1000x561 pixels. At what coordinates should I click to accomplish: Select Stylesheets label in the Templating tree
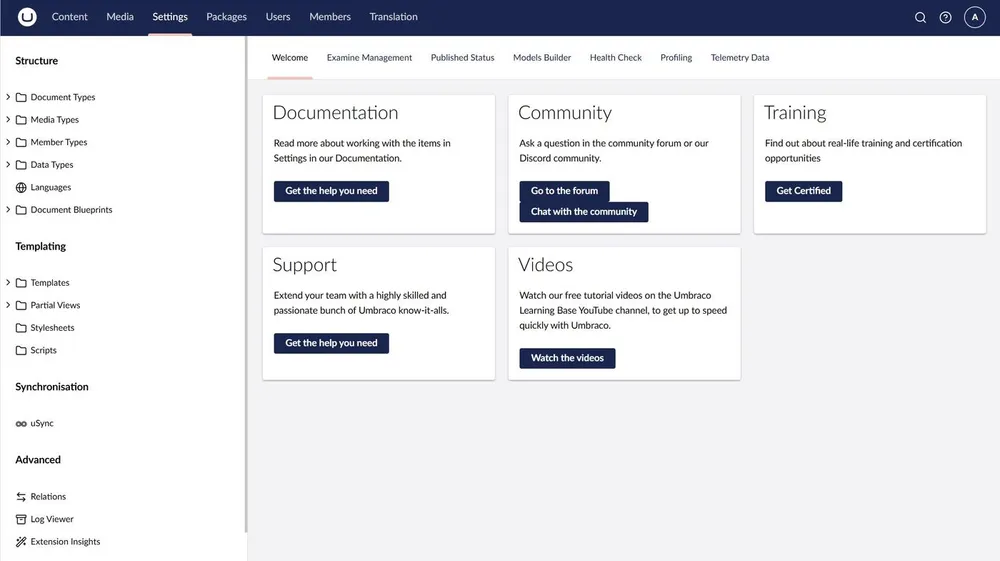click(x=52, y=328)
